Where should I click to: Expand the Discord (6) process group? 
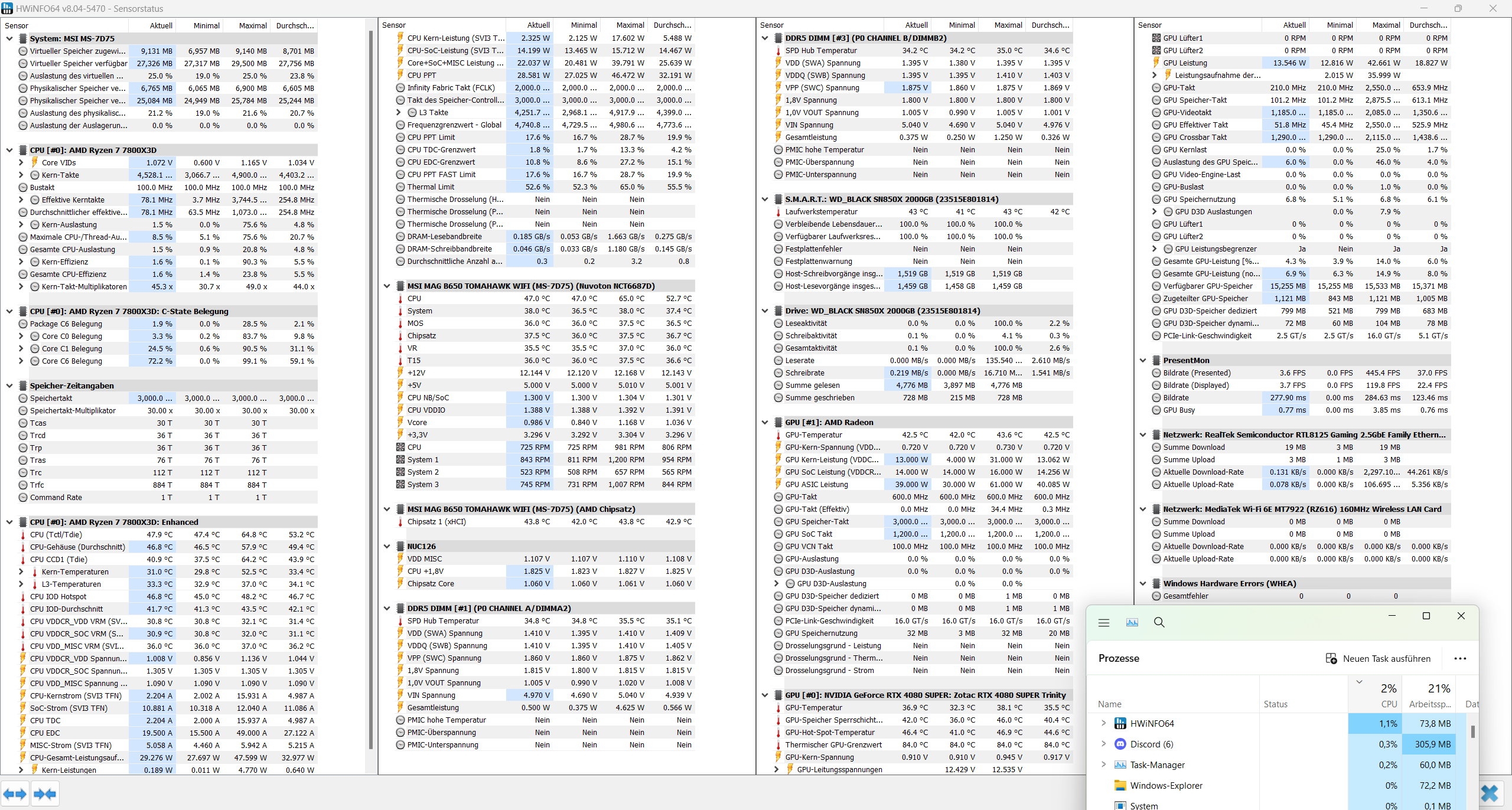point(1103,744)
